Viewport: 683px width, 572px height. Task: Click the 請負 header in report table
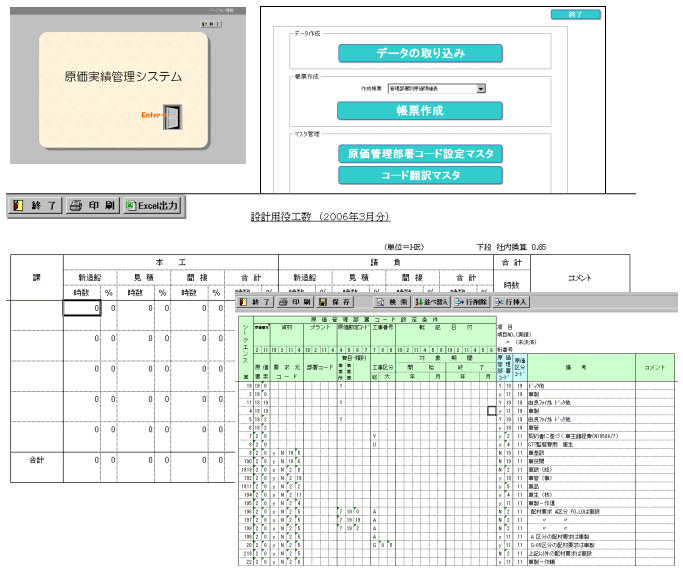coord(385,262)
